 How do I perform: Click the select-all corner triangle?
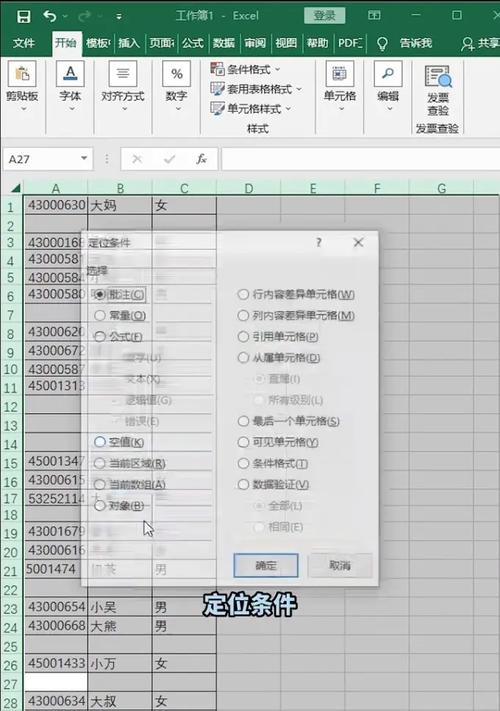pyautogui.click(x=13, y=188)
